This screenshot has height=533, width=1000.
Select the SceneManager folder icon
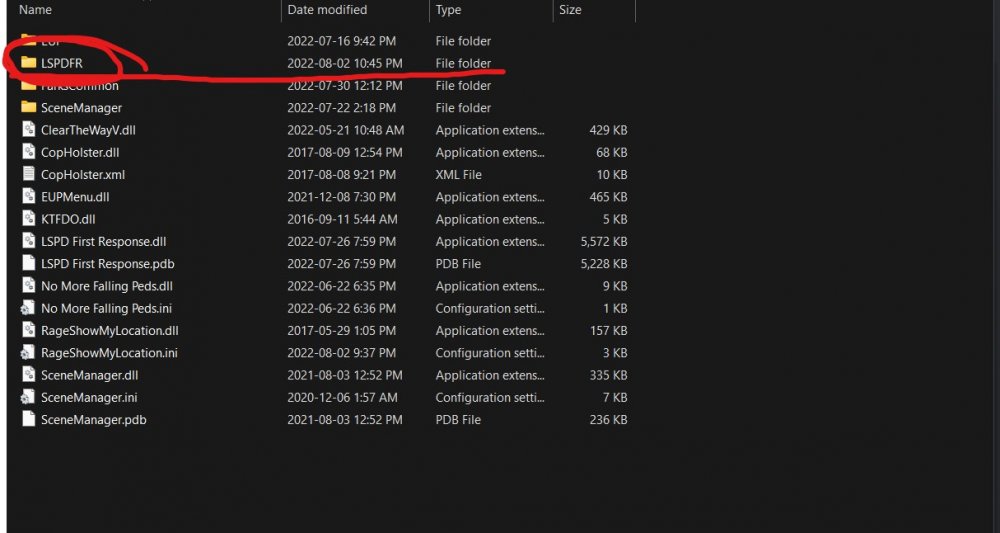29,107
